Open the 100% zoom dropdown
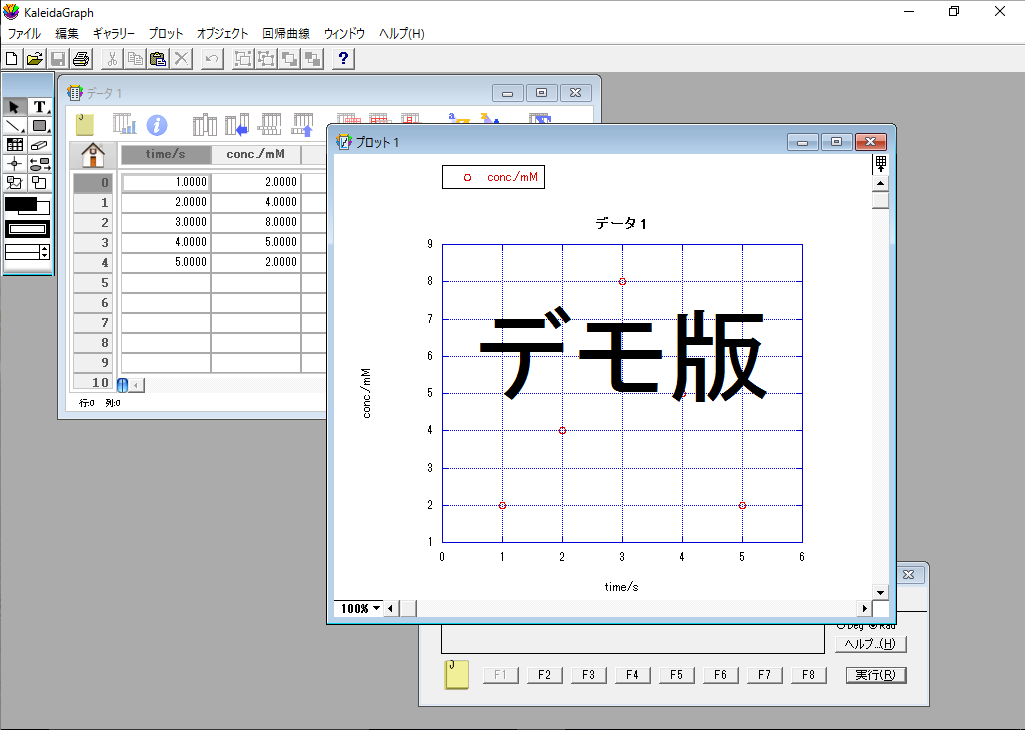Viewport: 1025px width, 730px height. click(360, 608)
